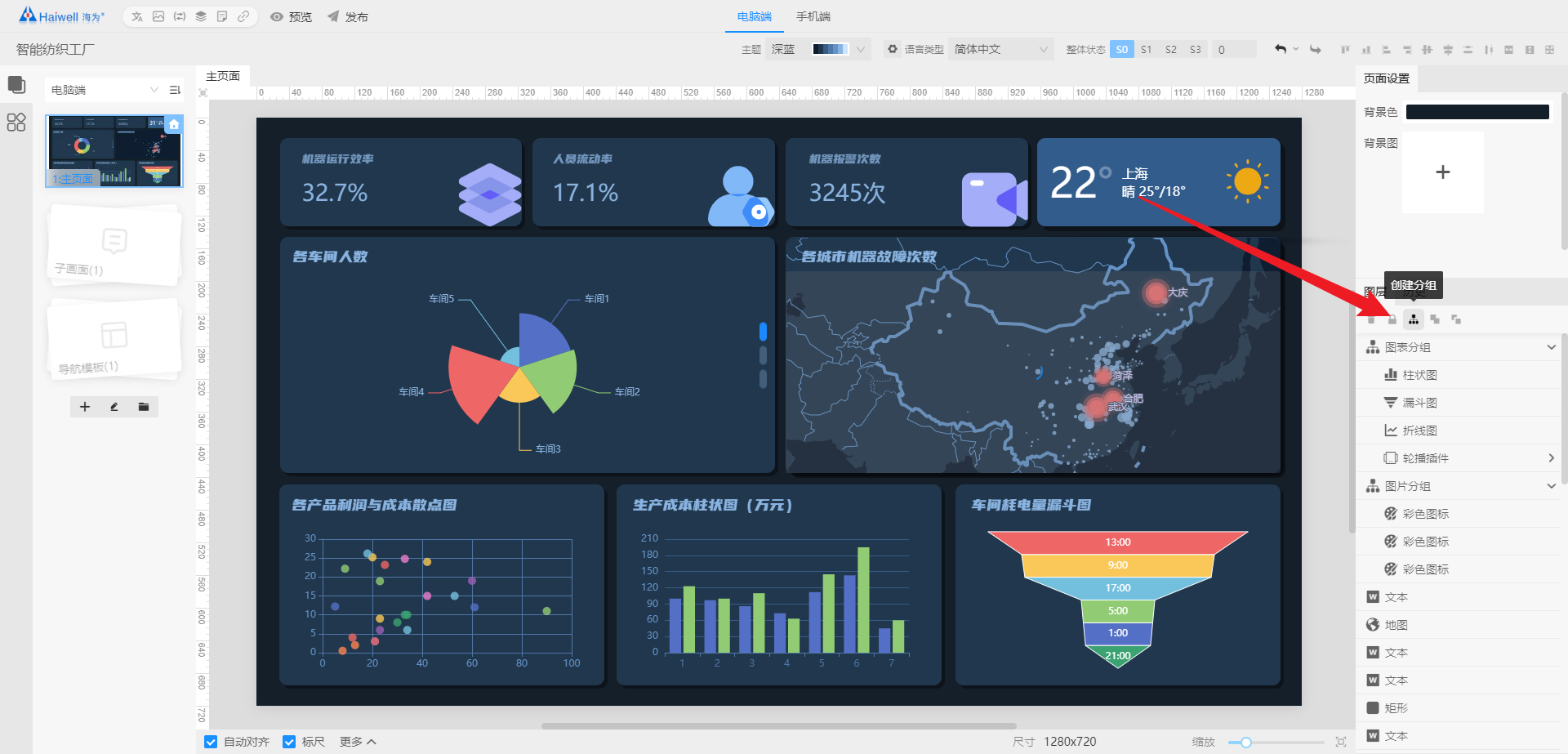This screenshot has height=754, width=1568.
Task: Open the 电脑端 page list dropdown
Action: [x=105, y=90]
